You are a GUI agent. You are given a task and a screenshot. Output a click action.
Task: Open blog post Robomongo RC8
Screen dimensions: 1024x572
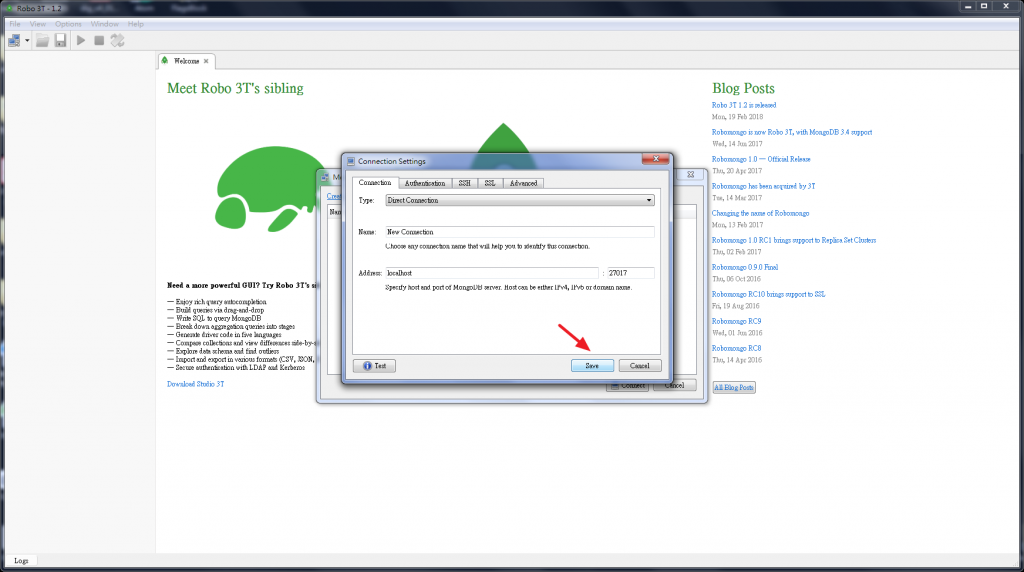[736, 349]
